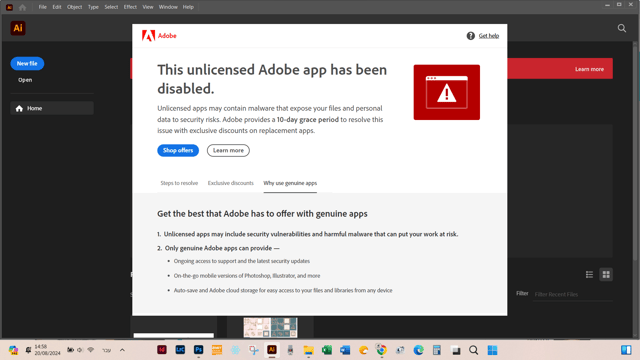Click bullet 'Auto-save and Adobe cloud storage…'
This screenshot has height=360, width=640.
point(283,290)
